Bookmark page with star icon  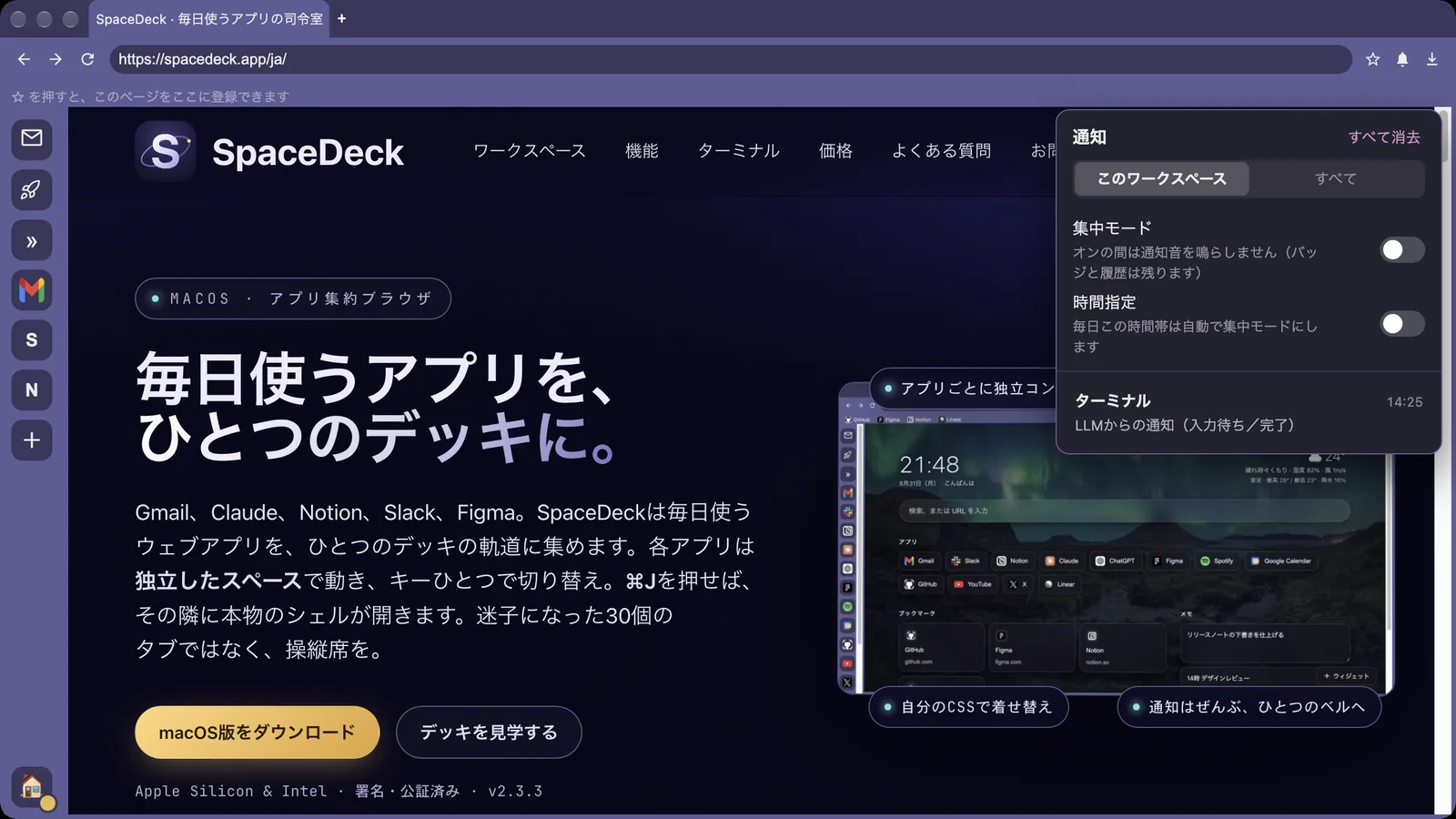point(1373,59)
